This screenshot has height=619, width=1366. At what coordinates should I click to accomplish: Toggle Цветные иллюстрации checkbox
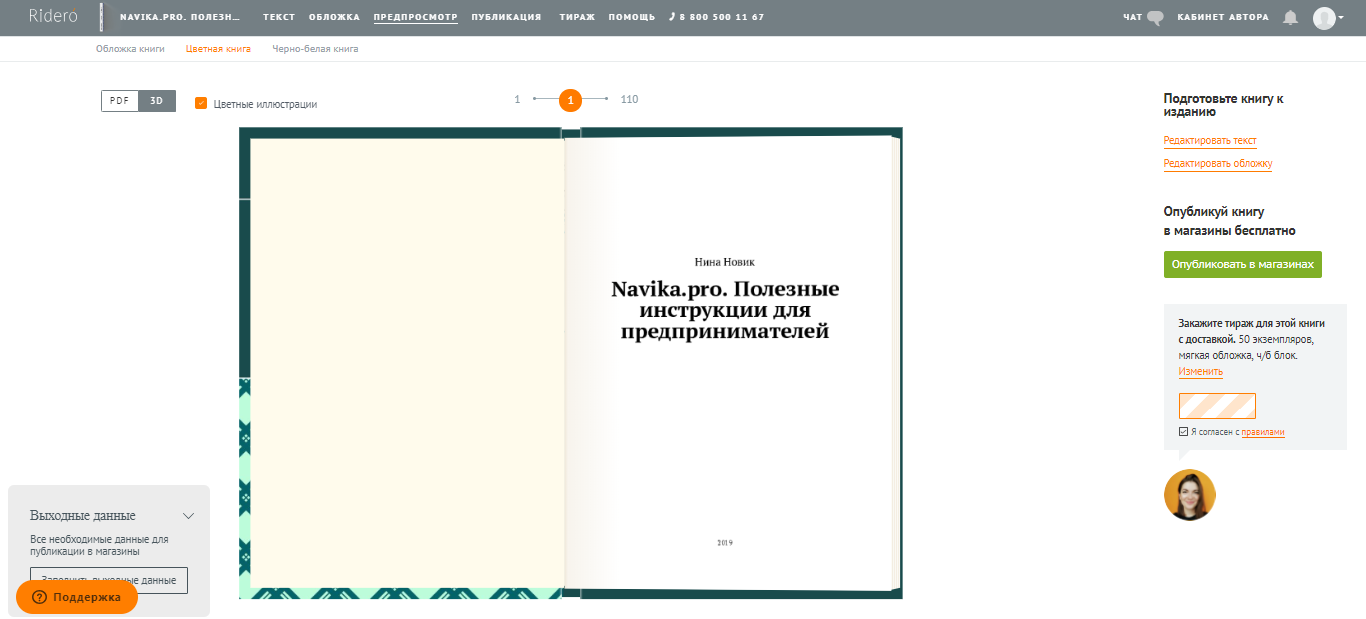tap(201, 103)
